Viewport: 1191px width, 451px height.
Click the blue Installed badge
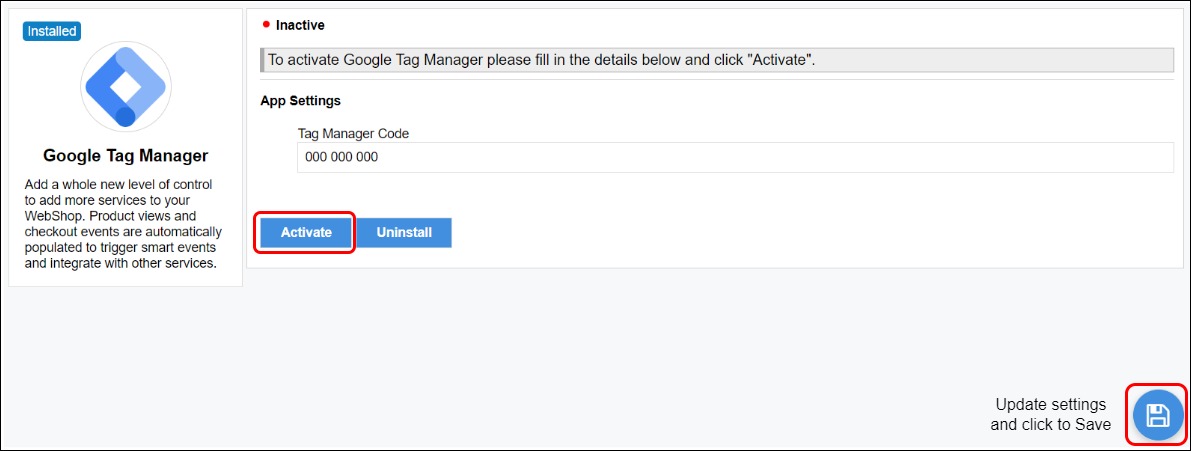coord(51,31)
